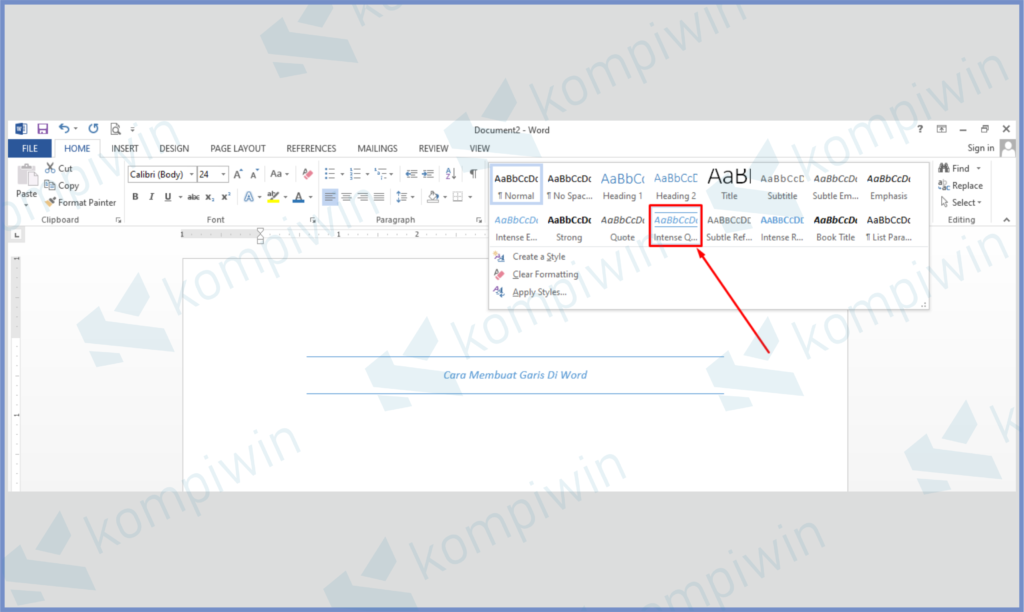Click the Replace button in Editing group
1024x612 pixels.
pos(960,185)
